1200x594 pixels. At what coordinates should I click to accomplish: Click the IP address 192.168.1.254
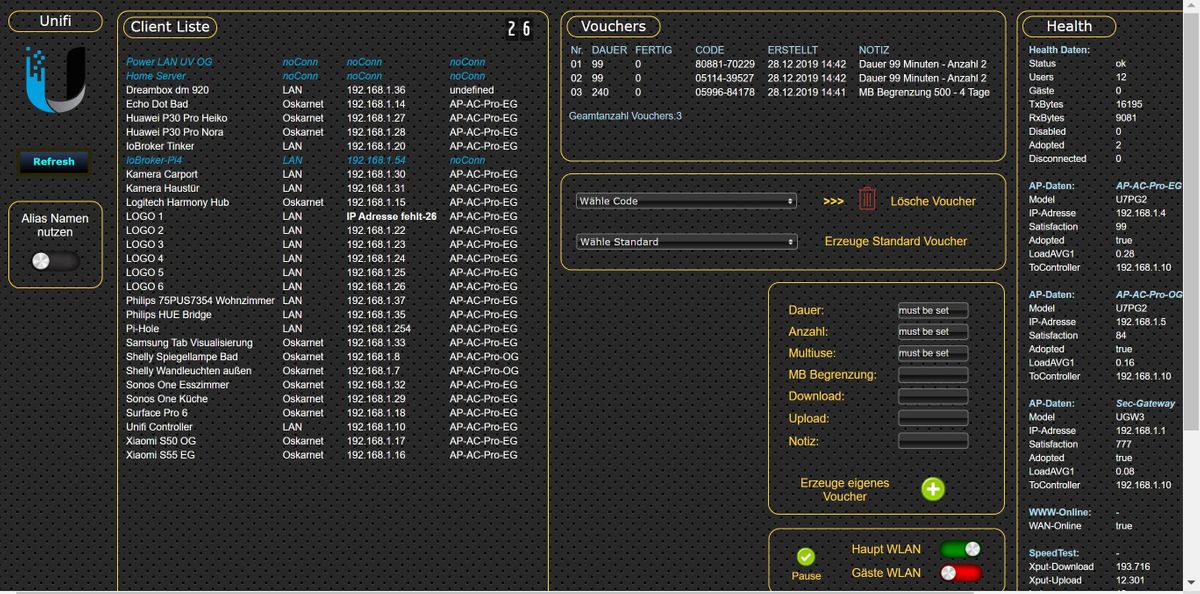pos(379,328)
